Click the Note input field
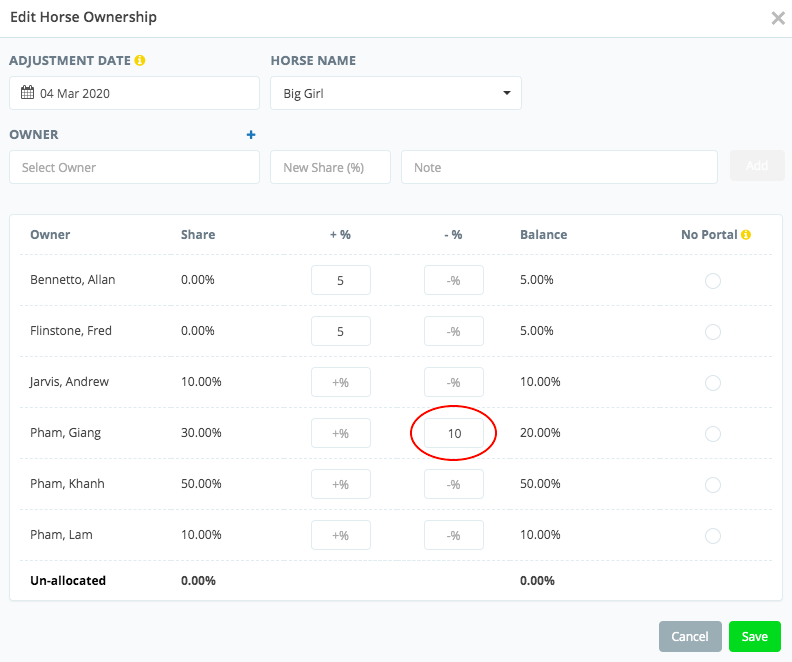 pos(559,167)
